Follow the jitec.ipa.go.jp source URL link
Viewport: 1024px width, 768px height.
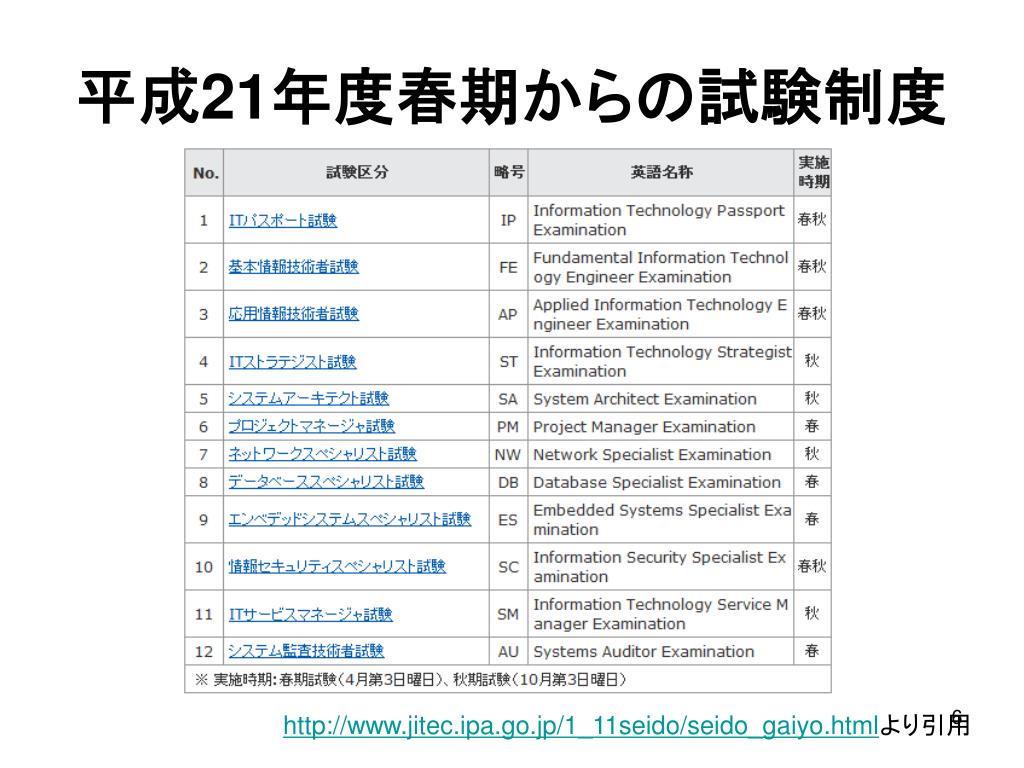[581, 726]
